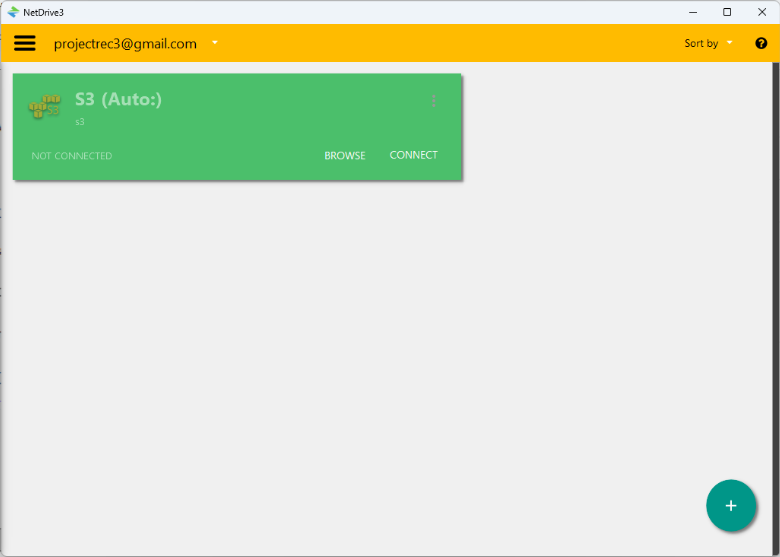Click the NOT CONNECTED status label
The height and width of the screenshot is (557, 780).
(72, 156)
